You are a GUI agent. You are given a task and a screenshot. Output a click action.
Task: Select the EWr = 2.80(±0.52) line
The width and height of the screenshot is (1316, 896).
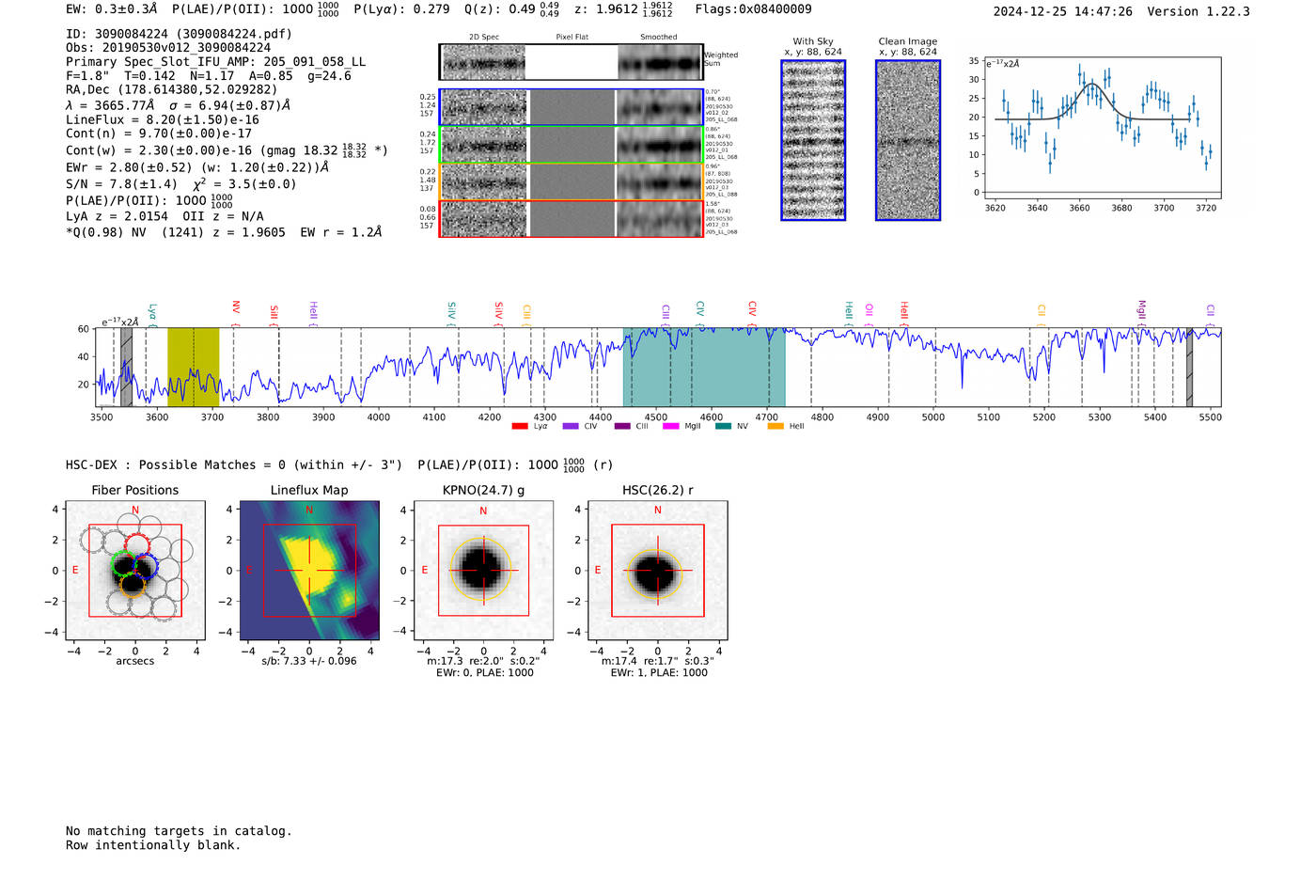point(197,167)
